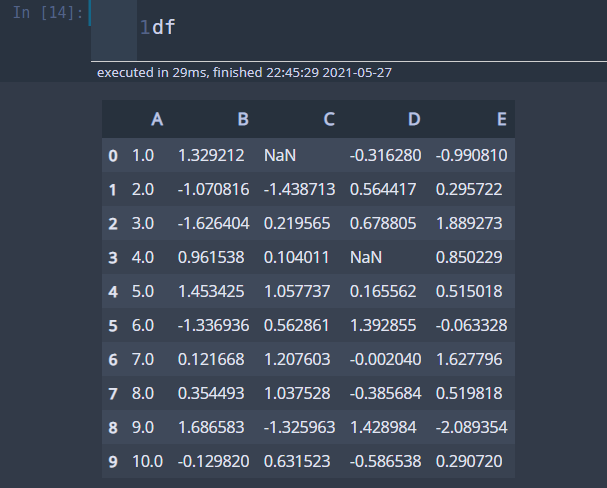
Task: Select row index 9
Action: pos(113,462)
